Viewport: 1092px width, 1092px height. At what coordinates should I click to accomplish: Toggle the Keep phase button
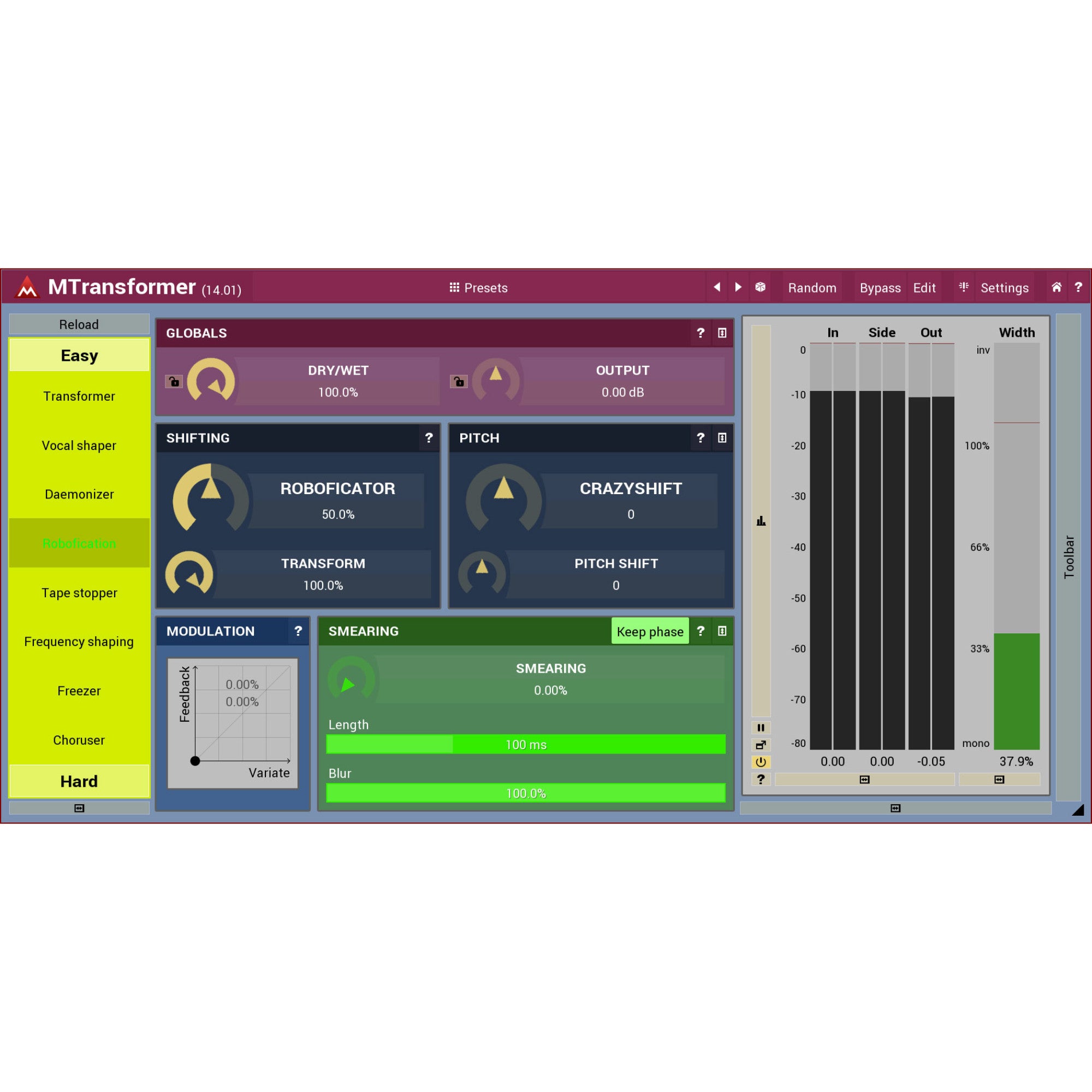pyautogui.click(x=650, y=632)
